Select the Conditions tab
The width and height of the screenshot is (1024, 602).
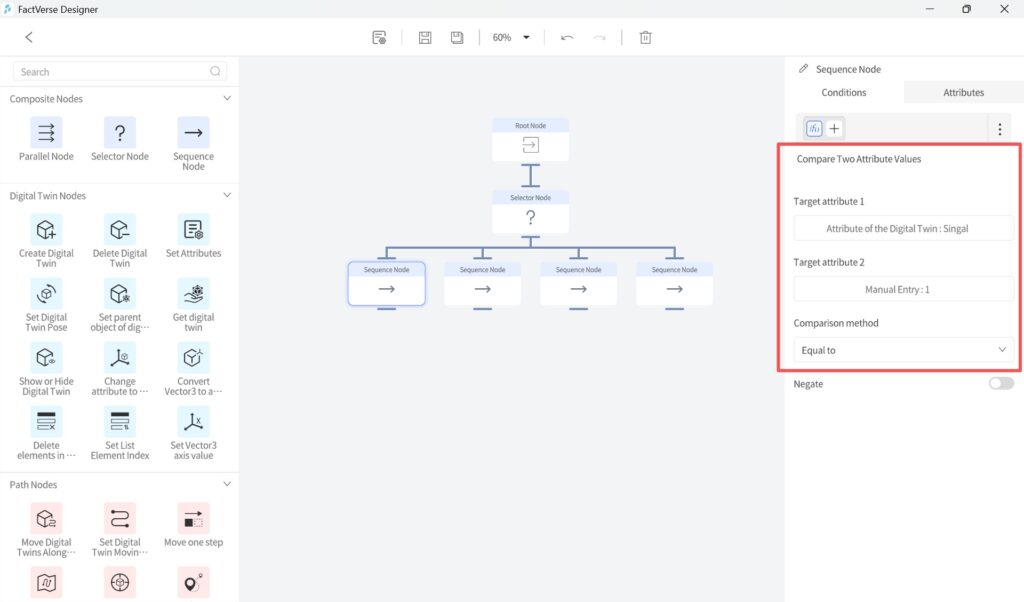coord(843,91)
